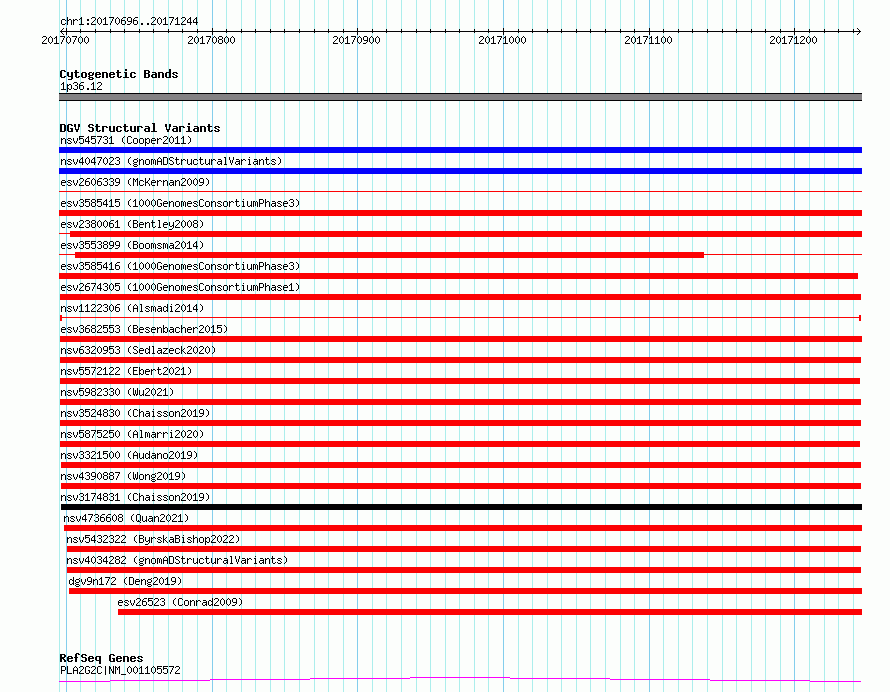Open esv3585416 (1000GenomesConsortiumPhase3) entry
The height and width of the screenshot is (692, 890).
click(180, 266)
